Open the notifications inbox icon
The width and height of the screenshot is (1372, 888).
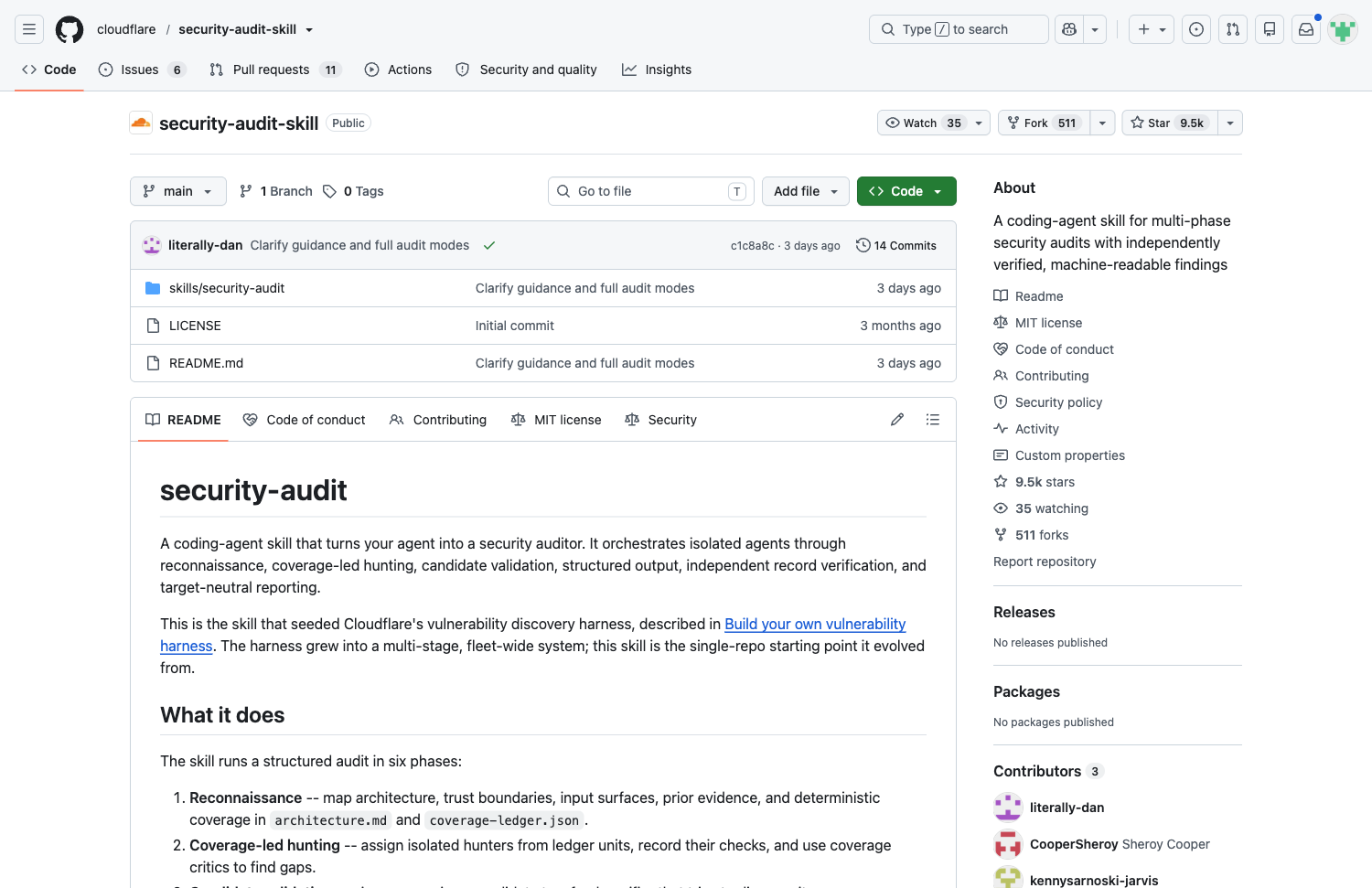coord(1306,29)
